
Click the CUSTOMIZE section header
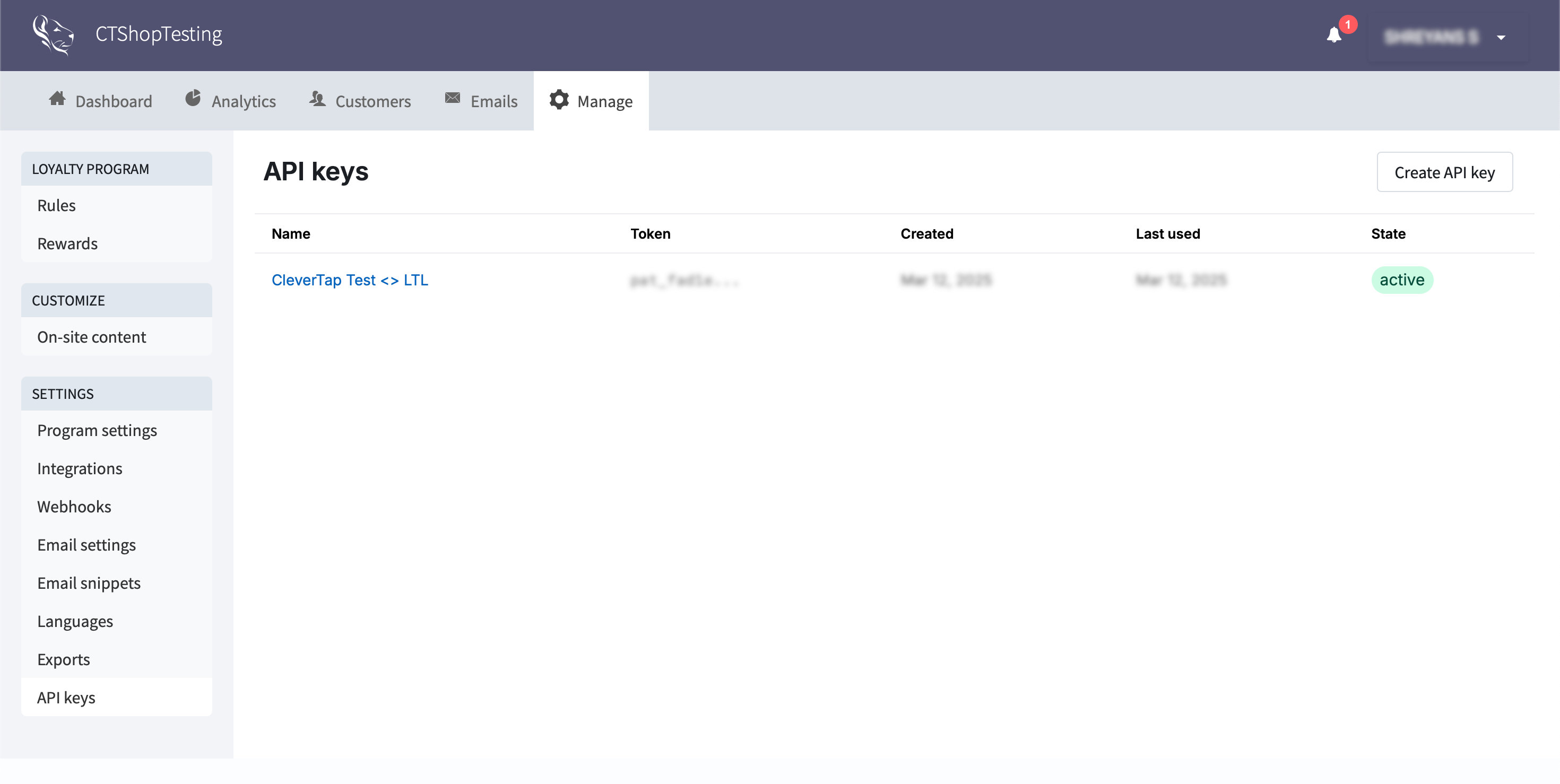point(116,300)
